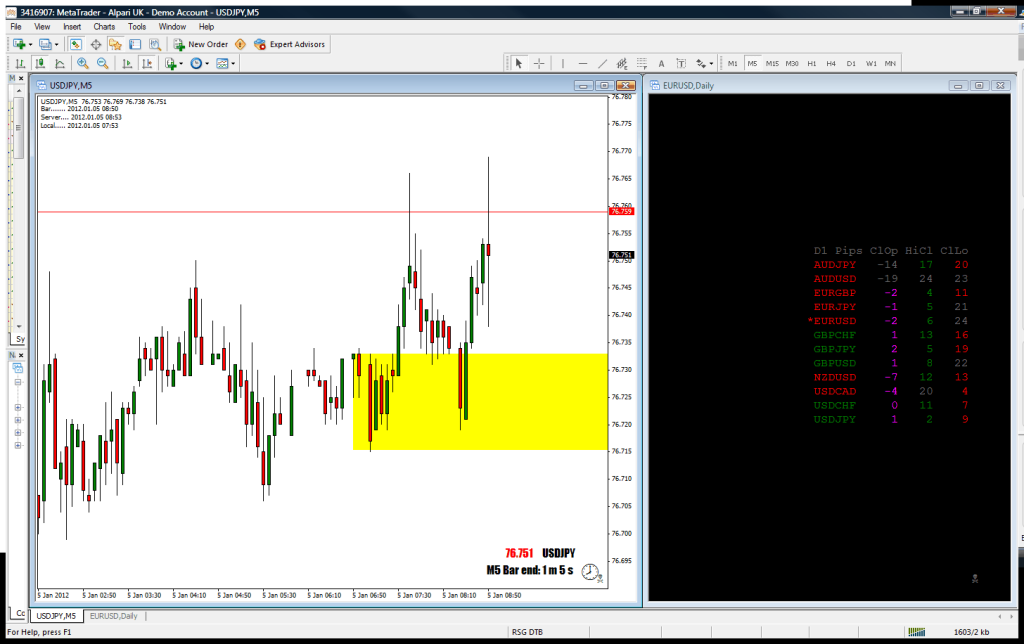The height and width of the screenshot is (644, 1024).
Task: Switch to the USDJPY,M5 chart tab
Action: 56,616
